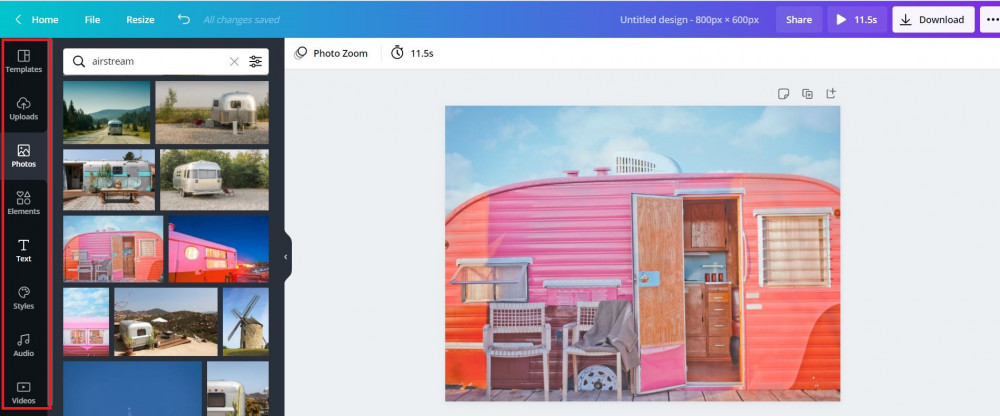Select the pink trailer at night photo
The width and height of the screenshot is (1000, 416).
(x=219, y=249)
